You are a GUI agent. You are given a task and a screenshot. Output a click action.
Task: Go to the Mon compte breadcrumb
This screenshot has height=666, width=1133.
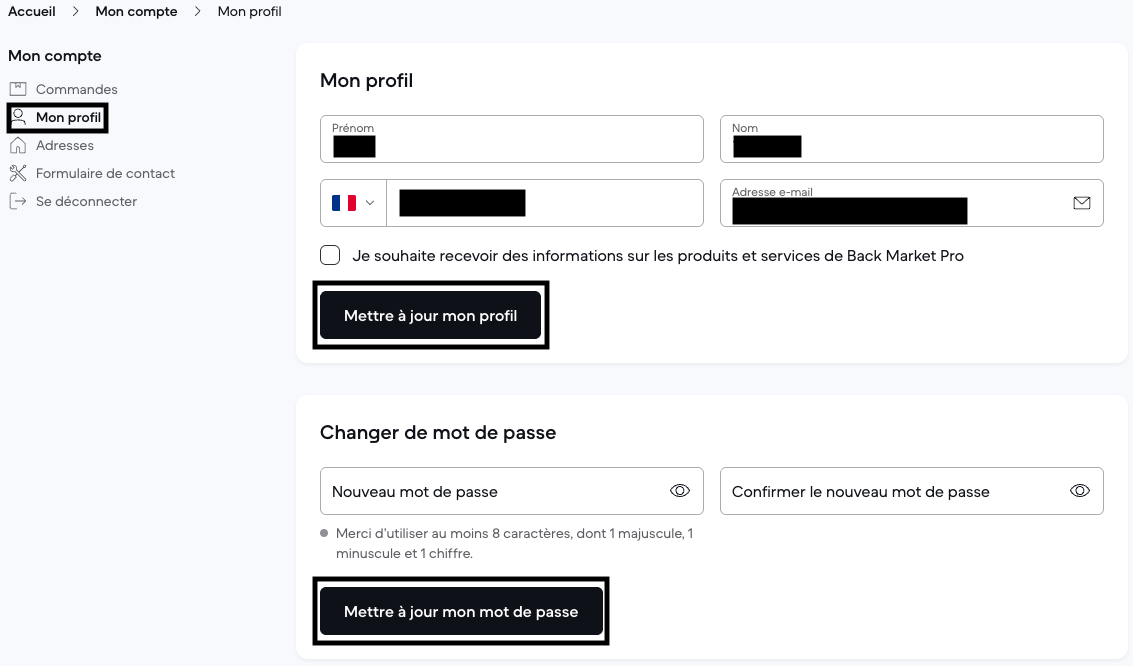point(136,12)
